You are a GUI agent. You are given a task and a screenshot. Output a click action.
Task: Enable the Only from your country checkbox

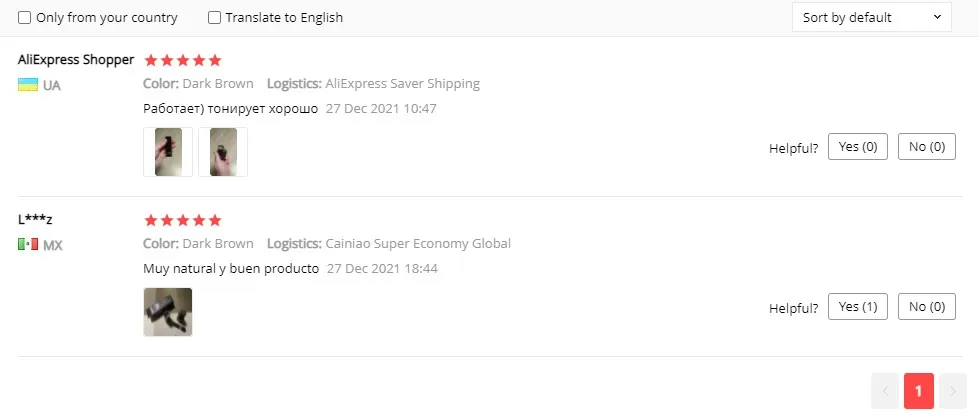click(25, 18)
